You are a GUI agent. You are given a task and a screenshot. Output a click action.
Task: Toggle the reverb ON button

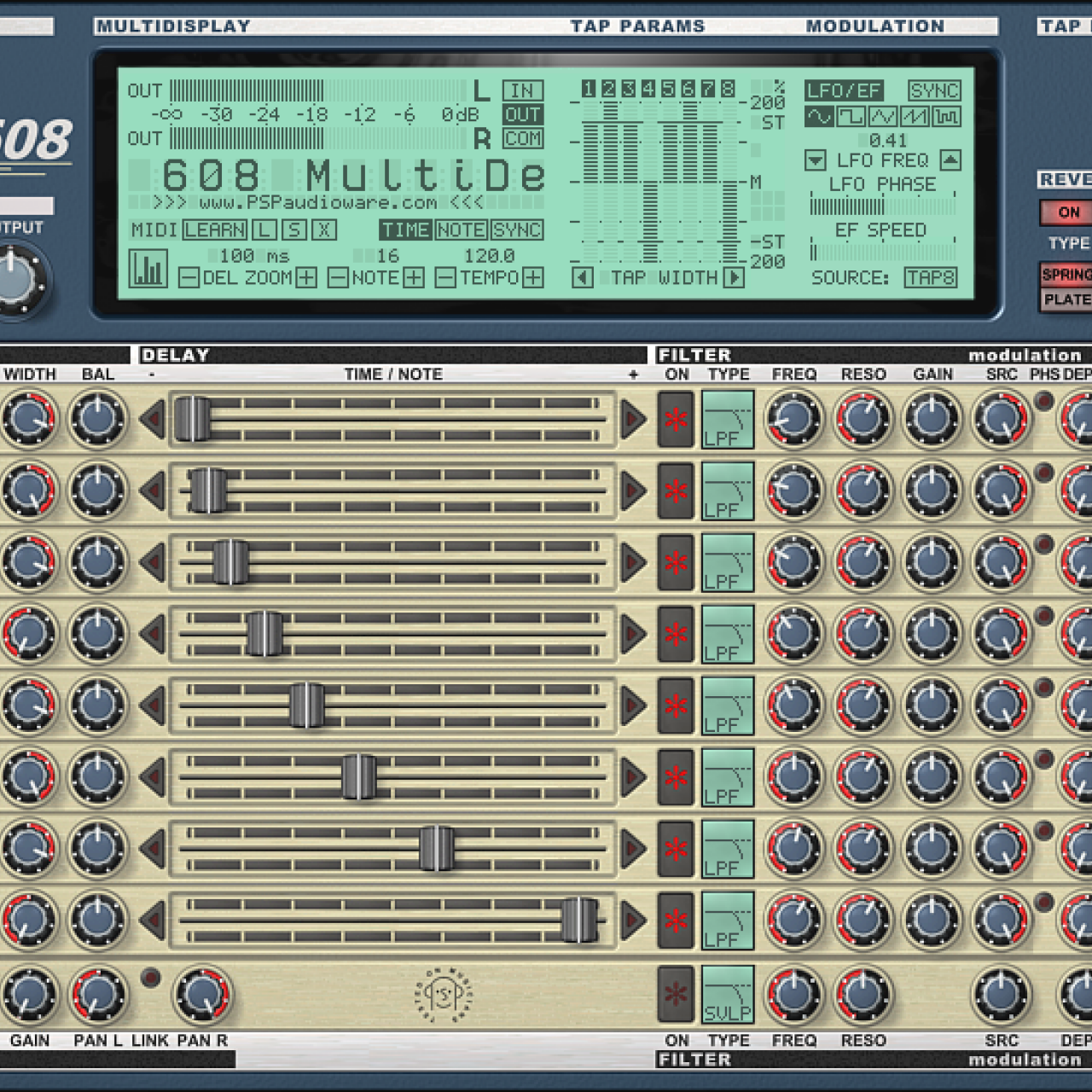coord(1067,212)
